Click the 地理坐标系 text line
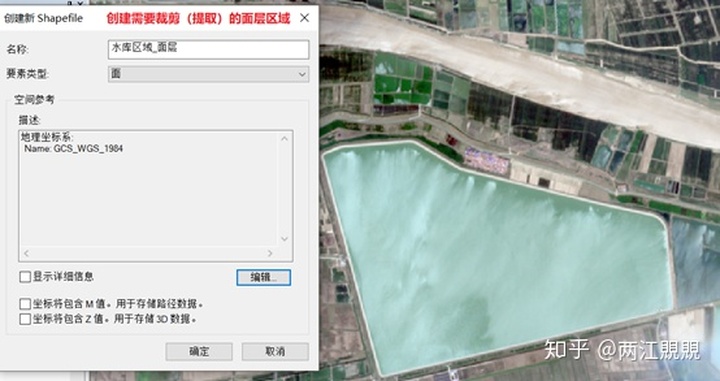 (47, 137)
